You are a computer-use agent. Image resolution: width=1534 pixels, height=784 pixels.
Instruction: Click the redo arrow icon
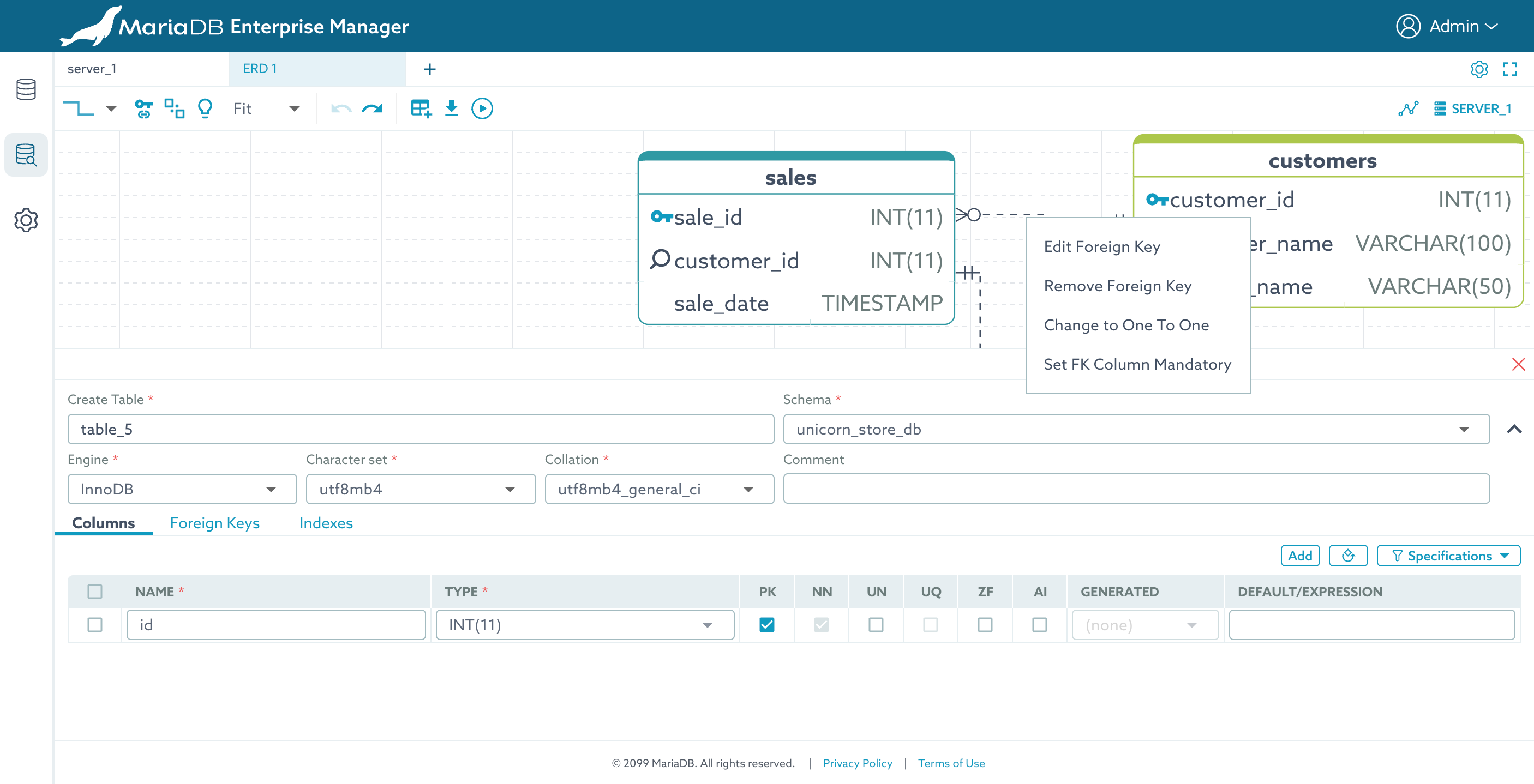coord(372,108)
